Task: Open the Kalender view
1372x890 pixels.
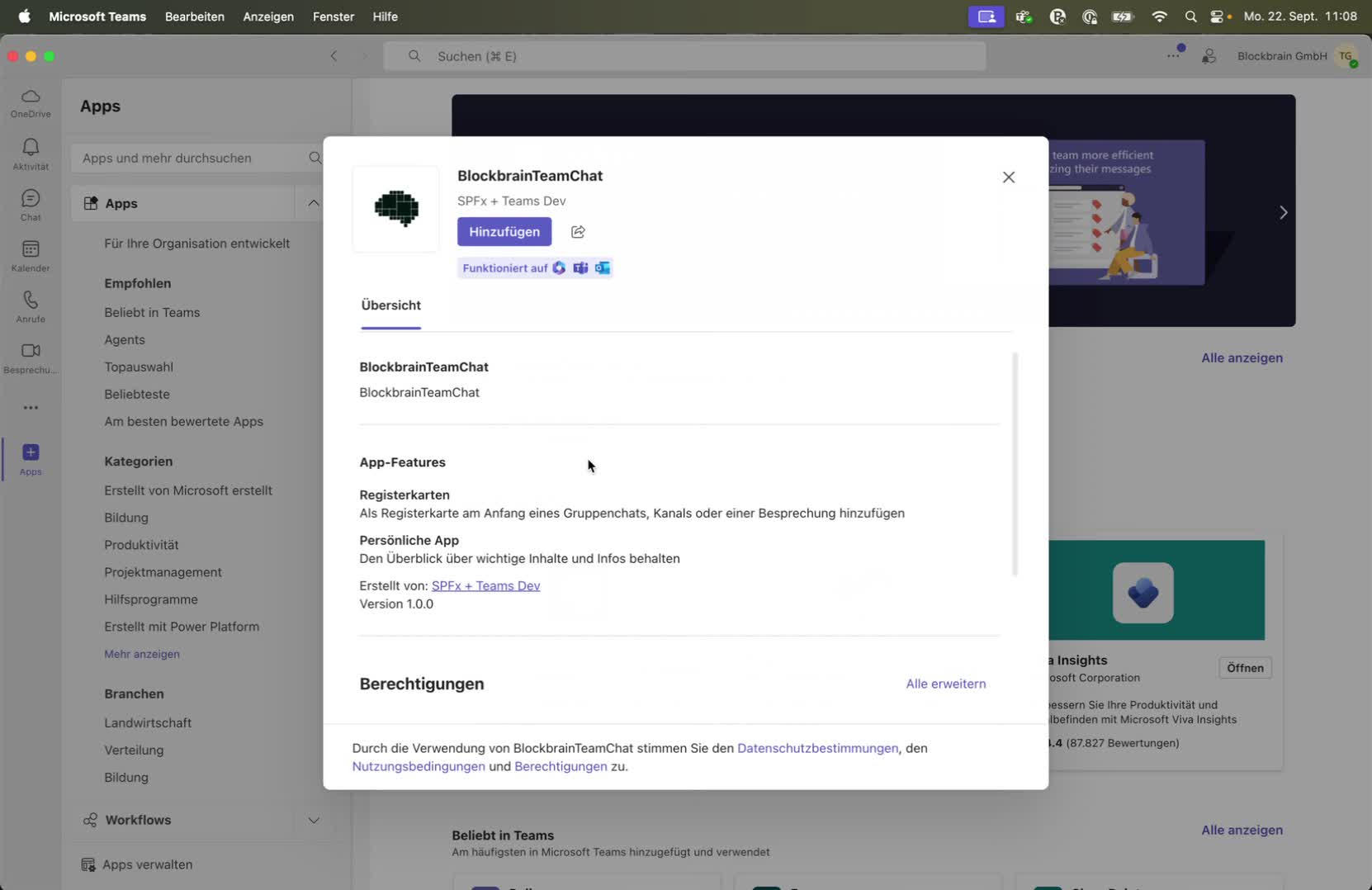Action: (31, 255)
